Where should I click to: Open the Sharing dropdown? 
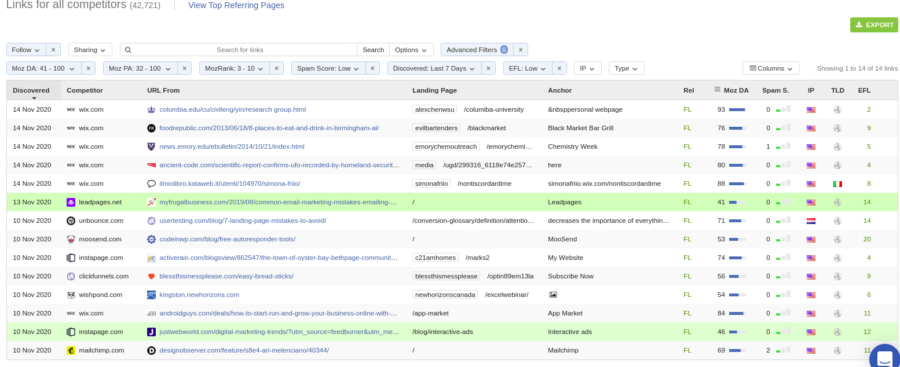click(x=90, y=50)
